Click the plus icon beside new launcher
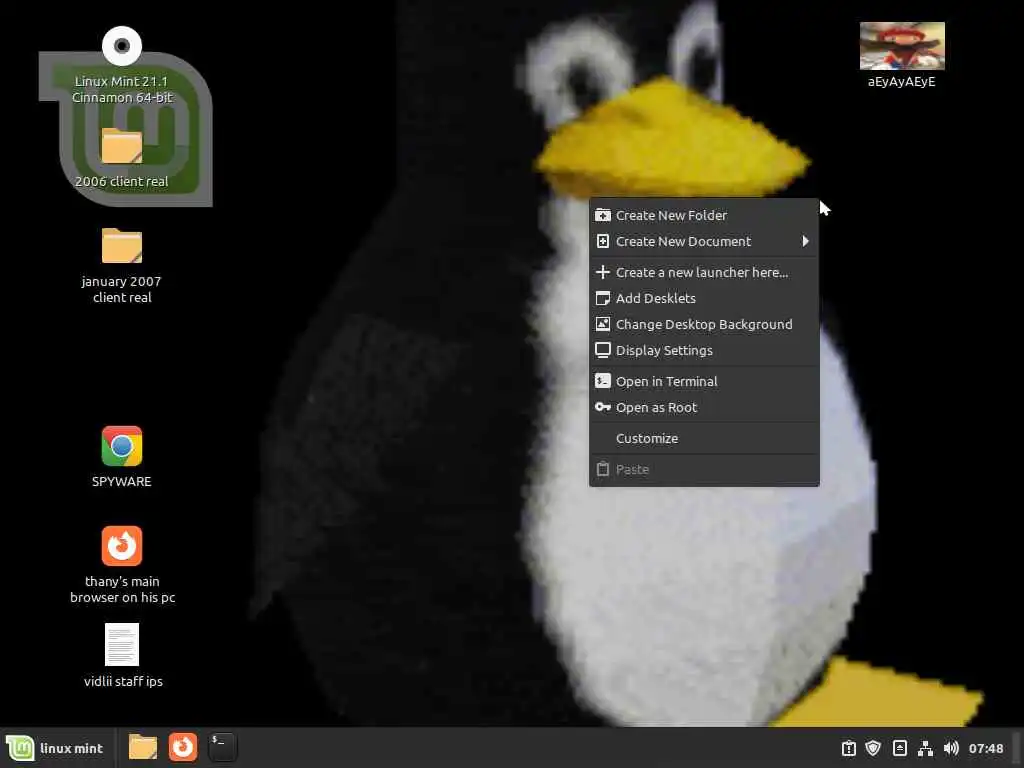The width and height of the screenshot is (1024, 768). (603, 272)
